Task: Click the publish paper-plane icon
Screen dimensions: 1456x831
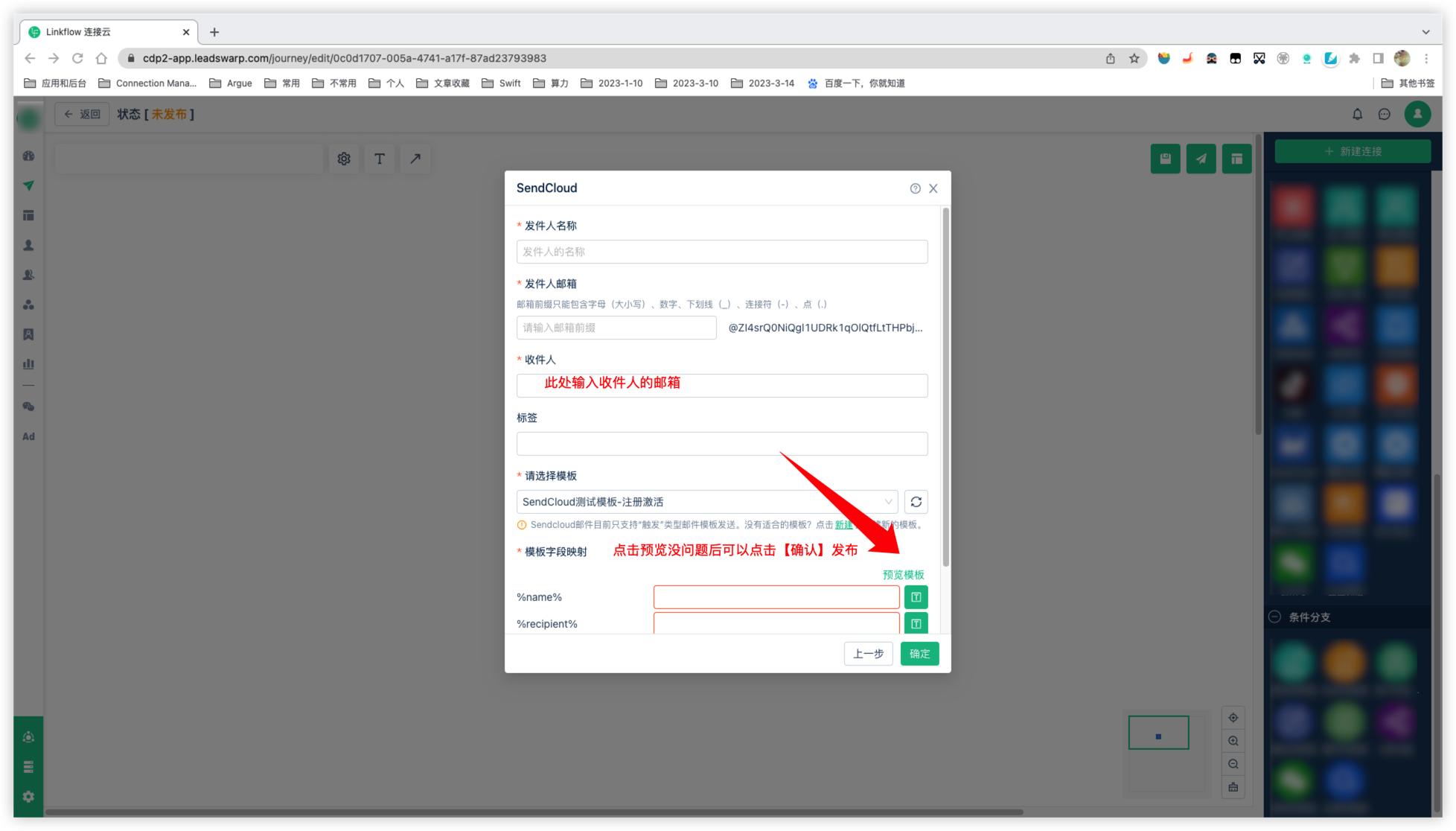Action: [1201, 159]
